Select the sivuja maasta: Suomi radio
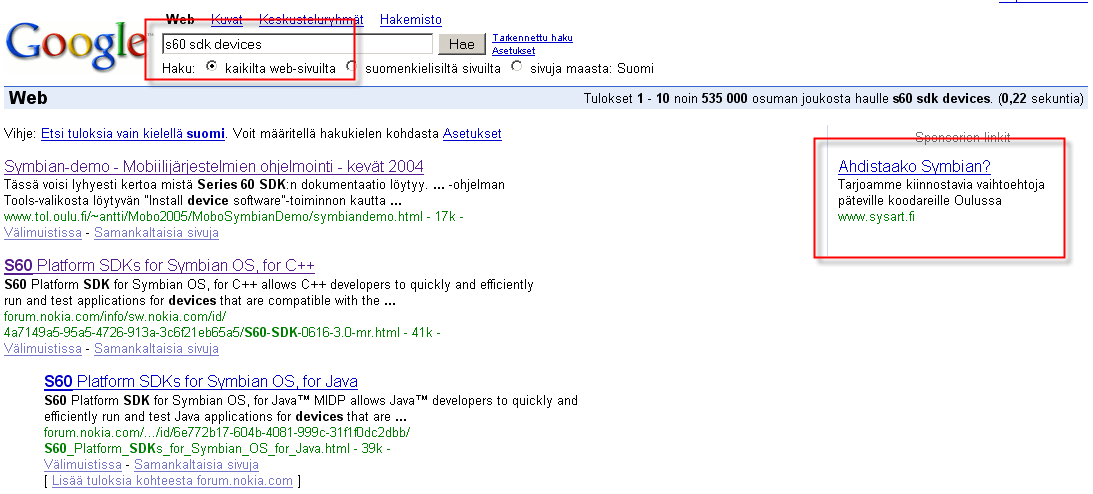 coord(516,67)
